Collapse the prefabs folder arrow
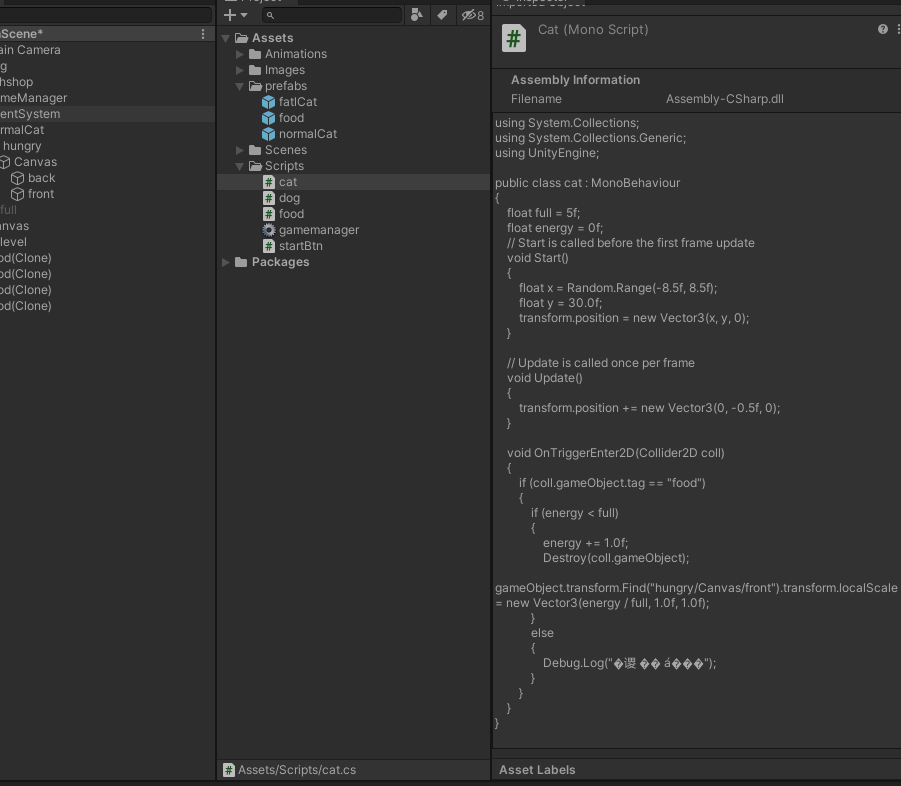The image size is (901, 786). 240,86
